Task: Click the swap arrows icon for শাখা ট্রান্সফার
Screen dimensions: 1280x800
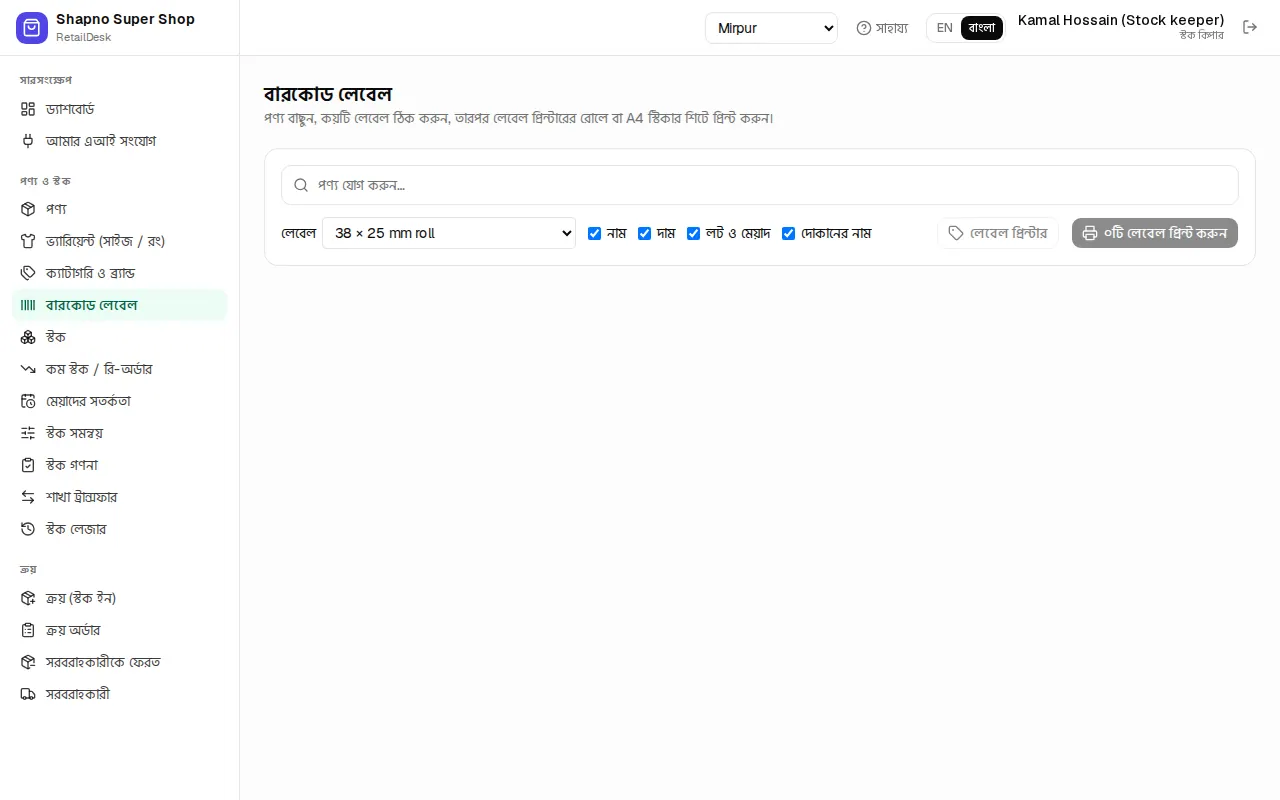Action: [28, 497]
